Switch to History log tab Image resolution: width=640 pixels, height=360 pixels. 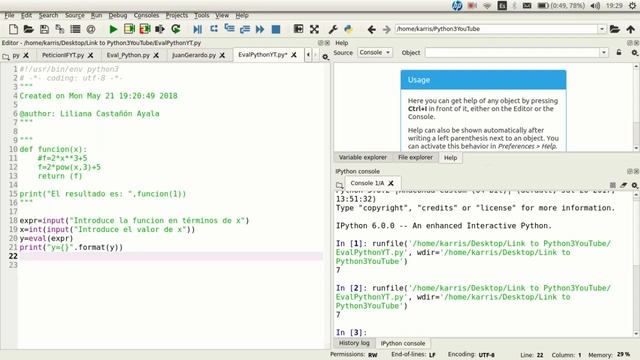coord(354,343)
